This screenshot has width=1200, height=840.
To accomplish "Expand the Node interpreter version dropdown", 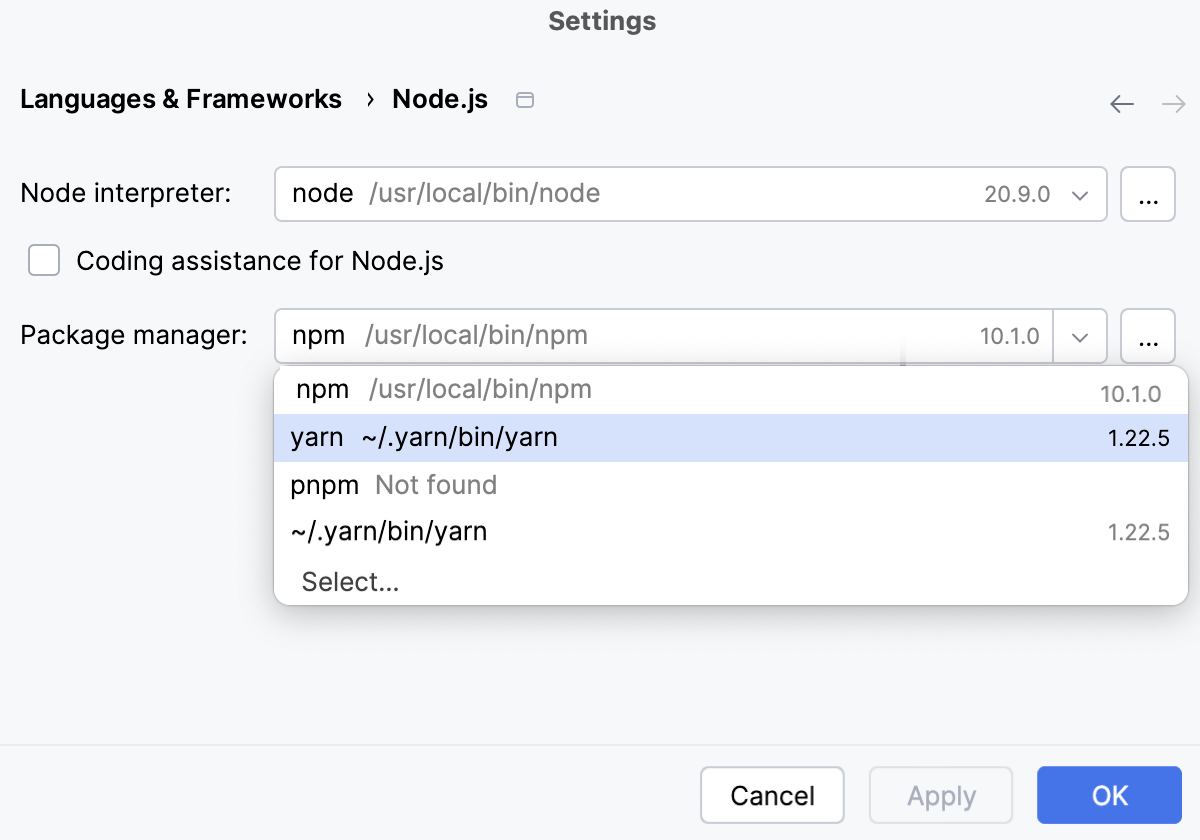I will tap(1079, 195).
